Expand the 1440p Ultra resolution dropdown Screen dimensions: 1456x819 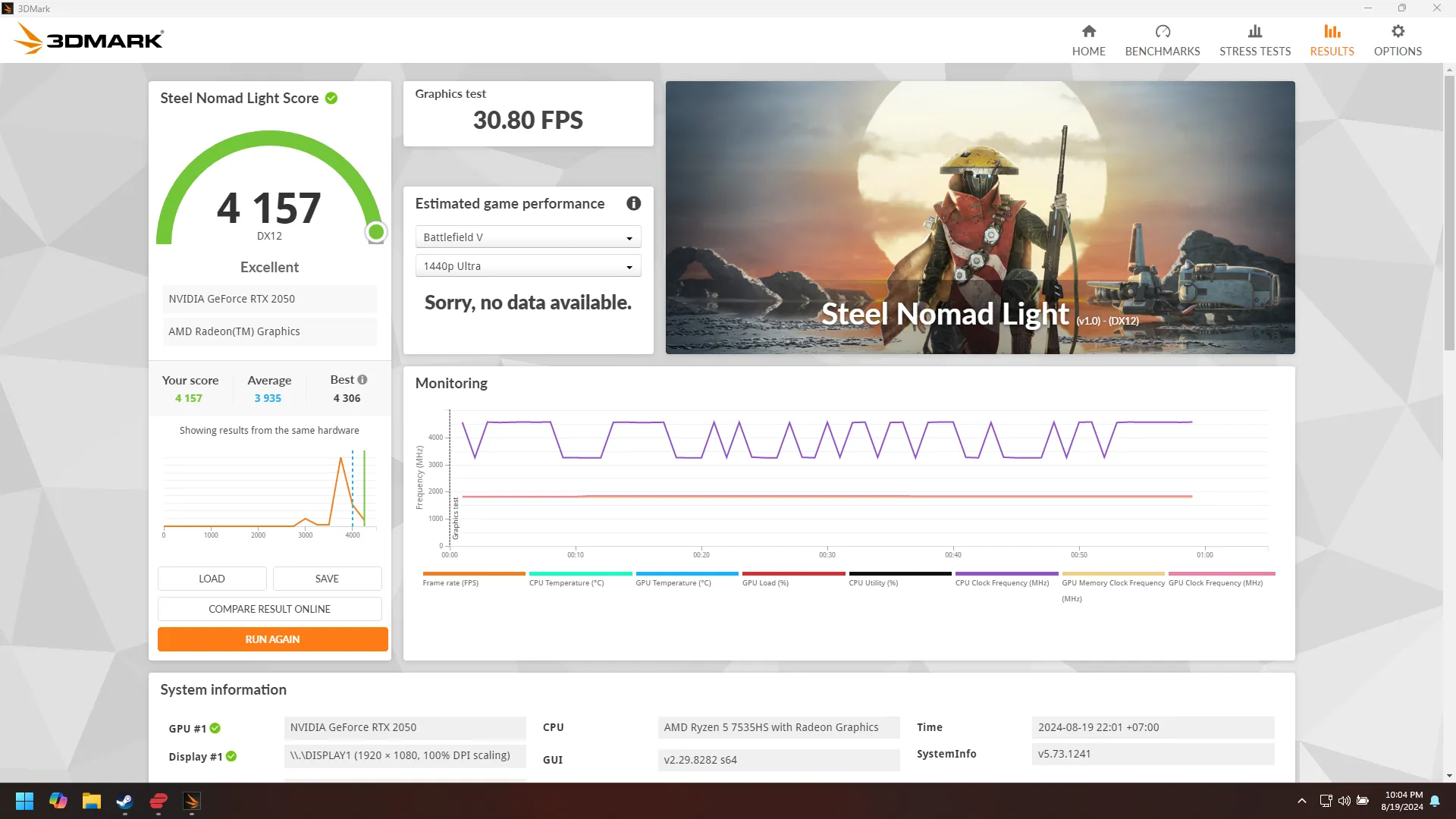coord(628,266)
